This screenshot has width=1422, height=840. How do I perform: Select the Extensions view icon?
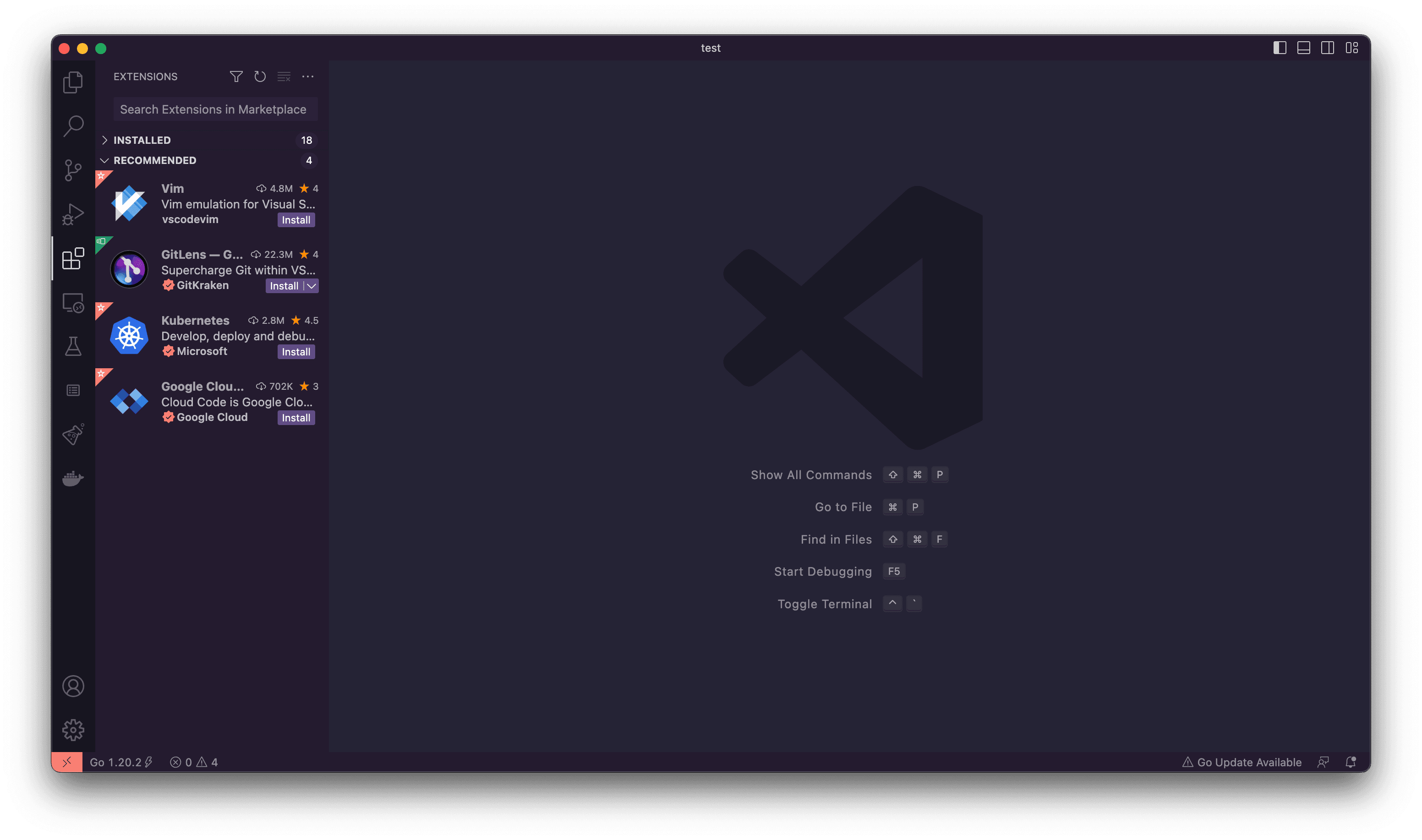point(73,258)
